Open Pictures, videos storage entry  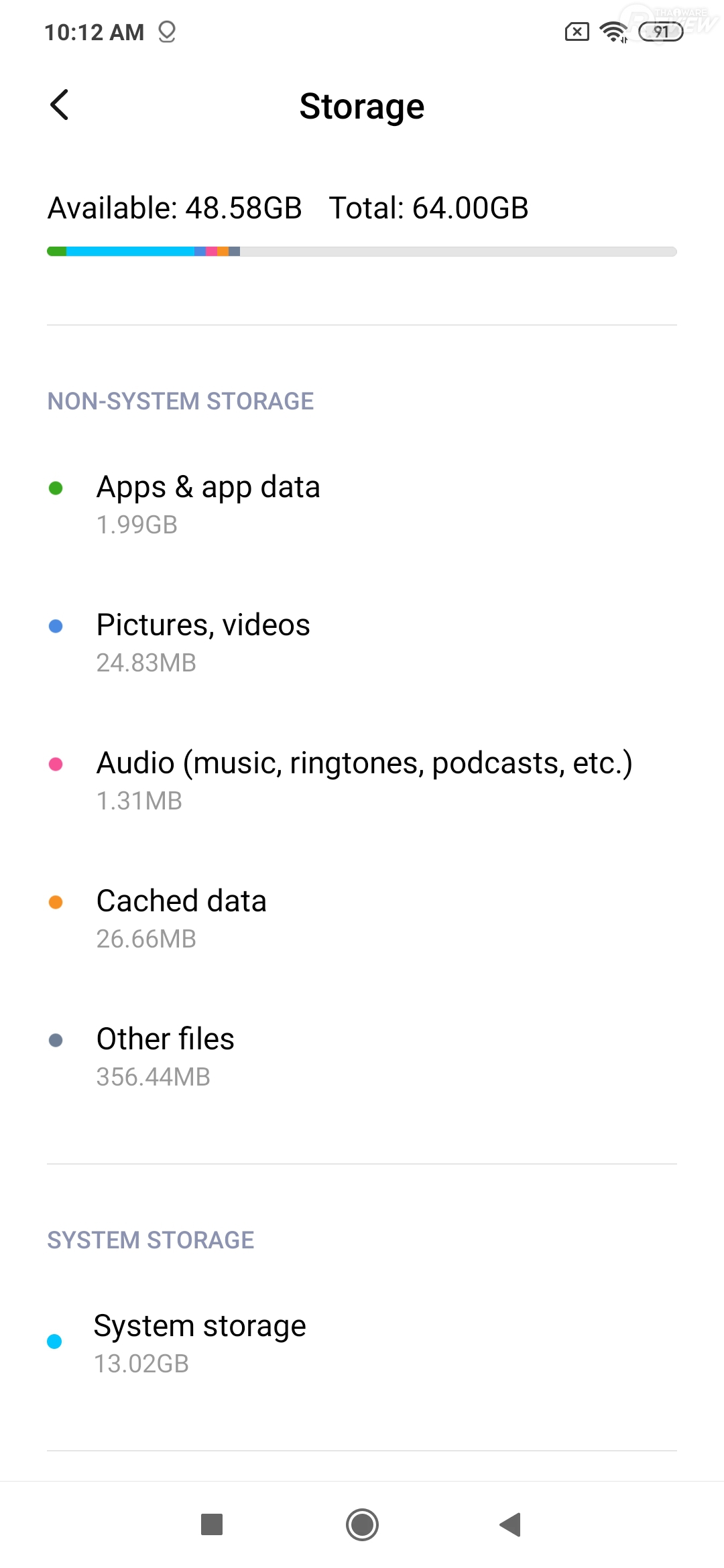click(203, 642)
